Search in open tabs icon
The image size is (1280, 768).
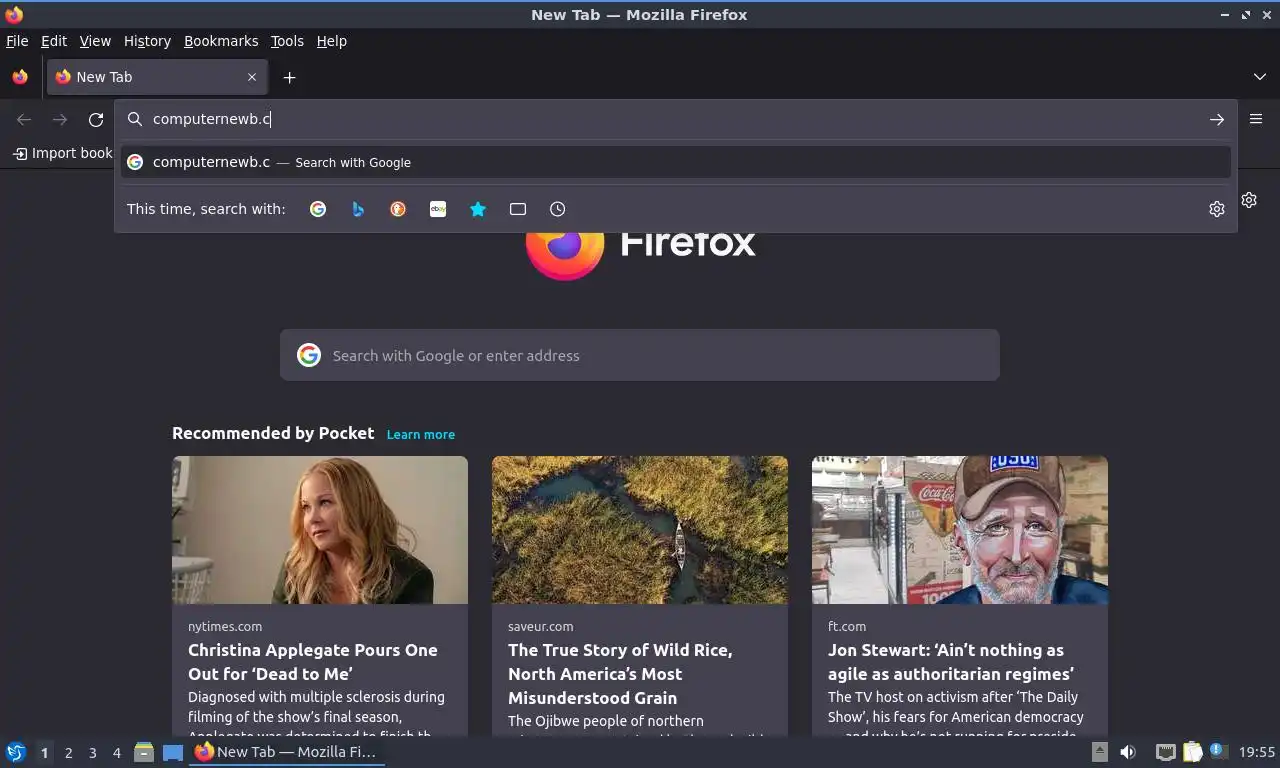(518, 209)
